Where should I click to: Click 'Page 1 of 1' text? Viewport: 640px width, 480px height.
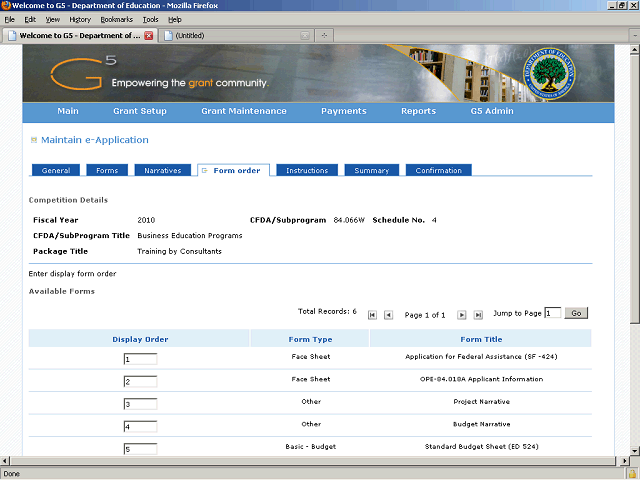pos(424,315)
